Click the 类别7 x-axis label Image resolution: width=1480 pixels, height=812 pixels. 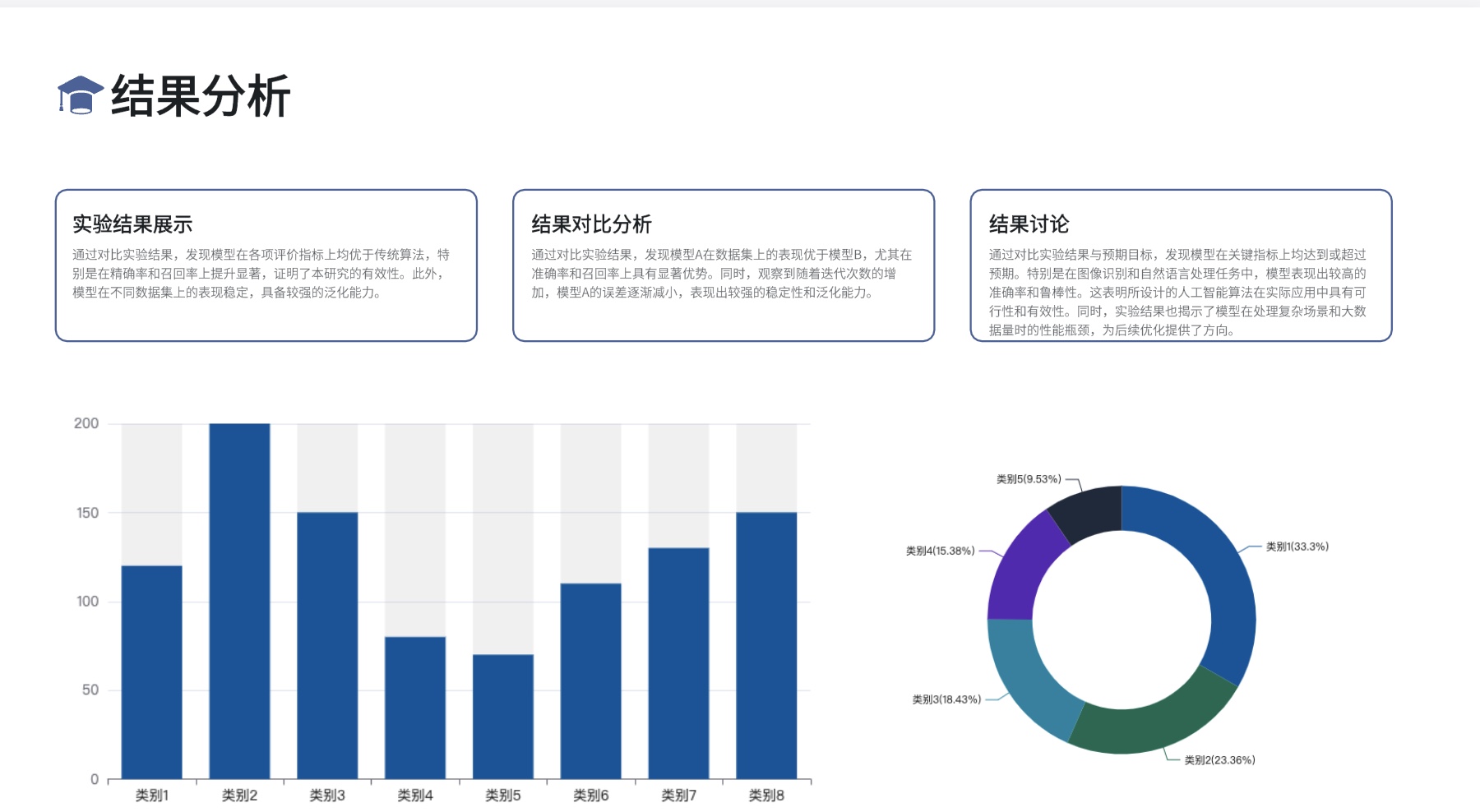point(678,796)
